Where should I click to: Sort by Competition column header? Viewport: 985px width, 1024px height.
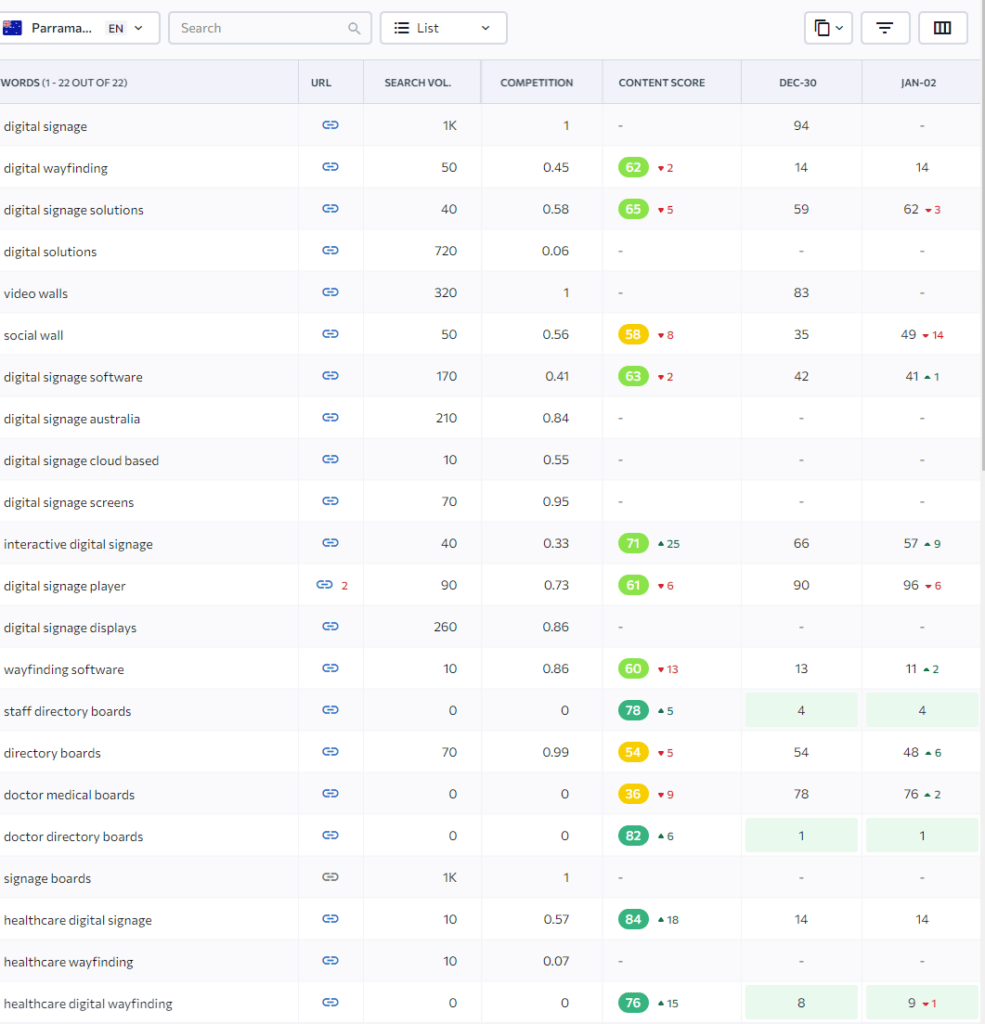536,82
